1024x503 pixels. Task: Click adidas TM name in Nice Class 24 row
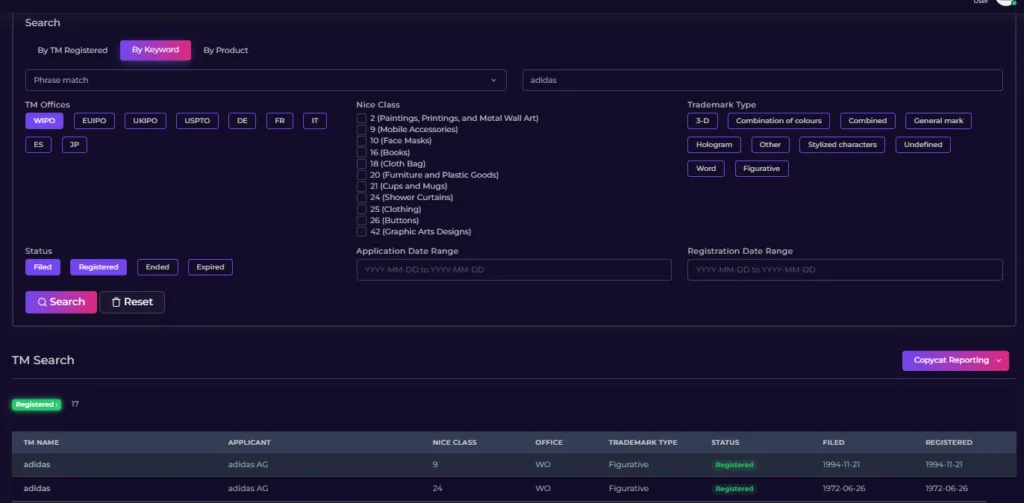37,488
